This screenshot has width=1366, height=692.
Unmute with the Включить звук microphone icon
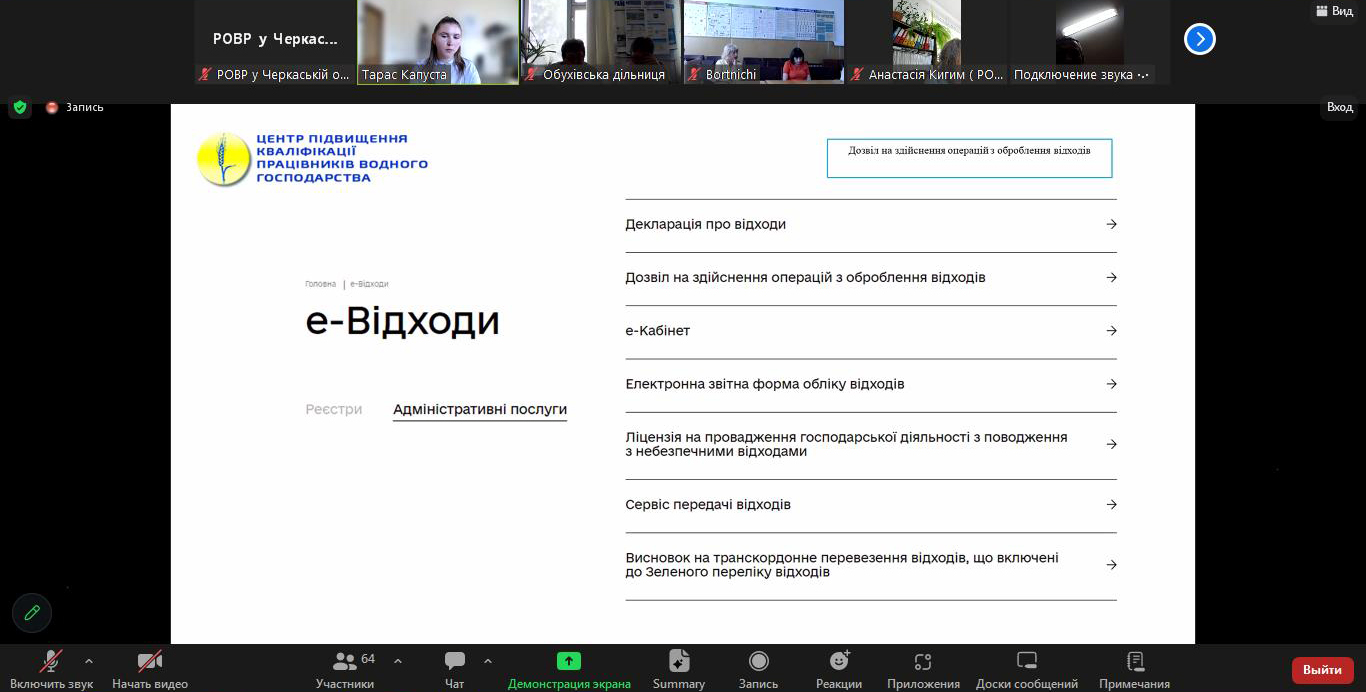(x=51, y=661)
